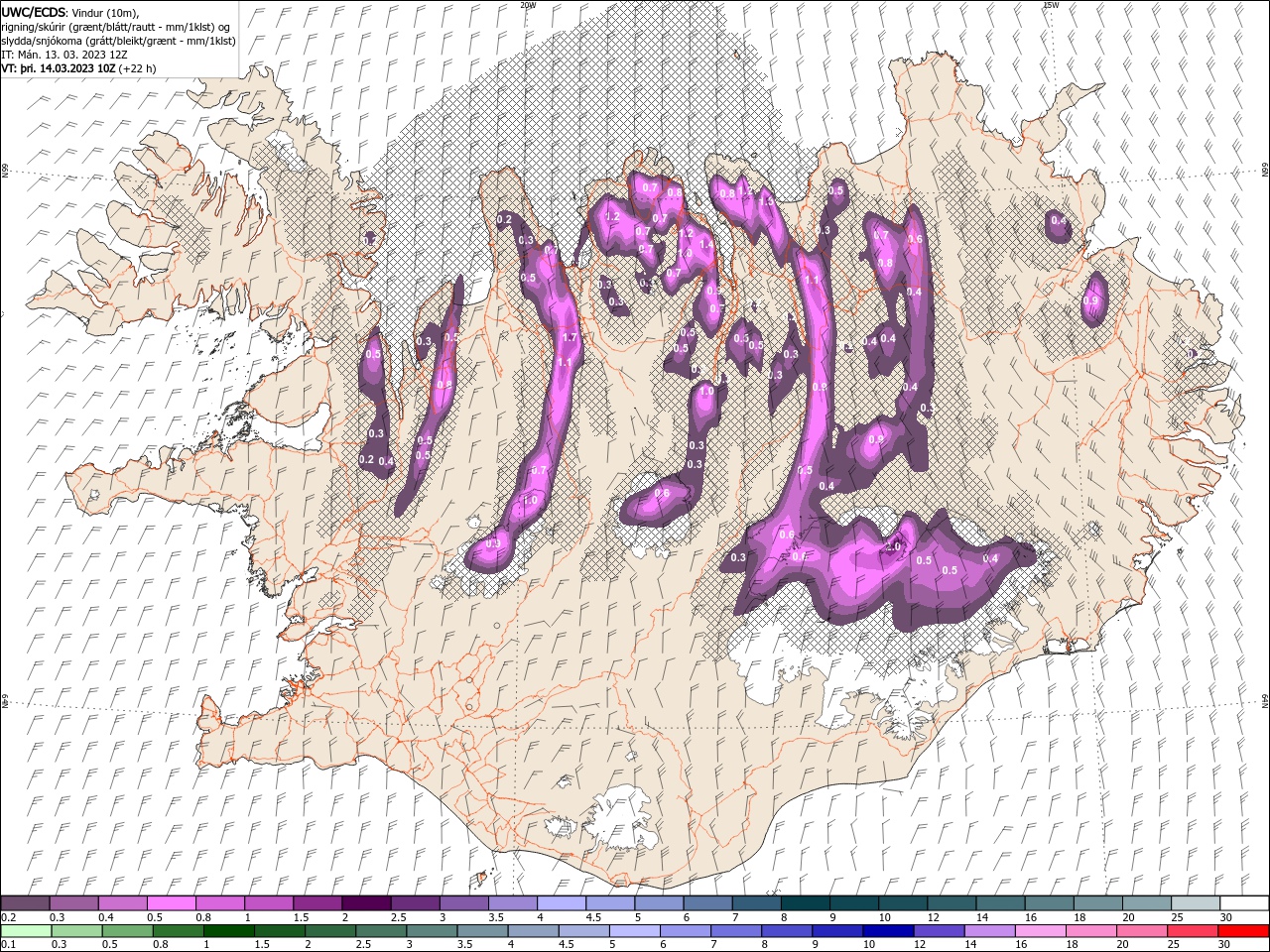
Task: Click the 15W longitude label
Action: 1051,5
